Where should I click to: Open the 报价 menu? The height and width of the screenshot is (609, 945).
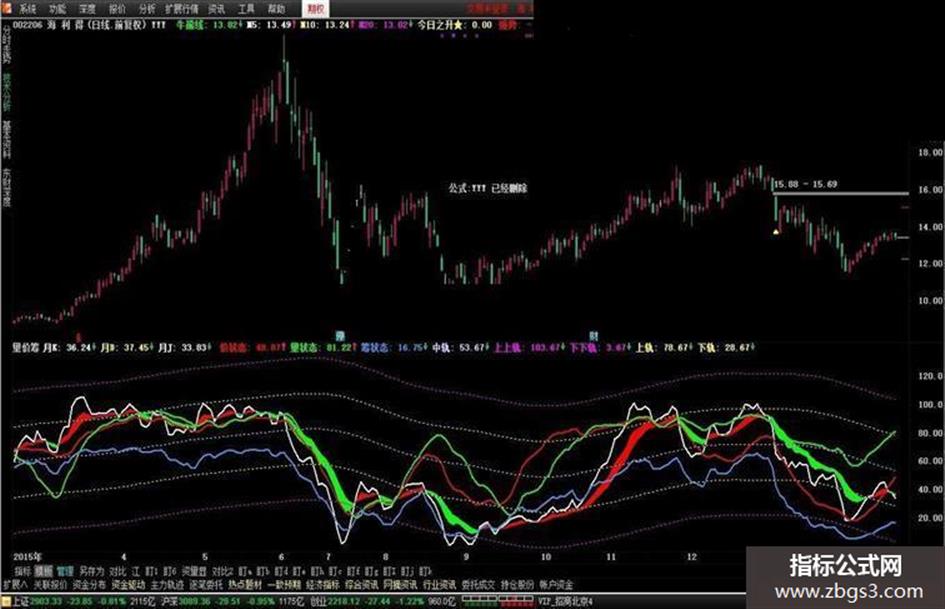118,9
